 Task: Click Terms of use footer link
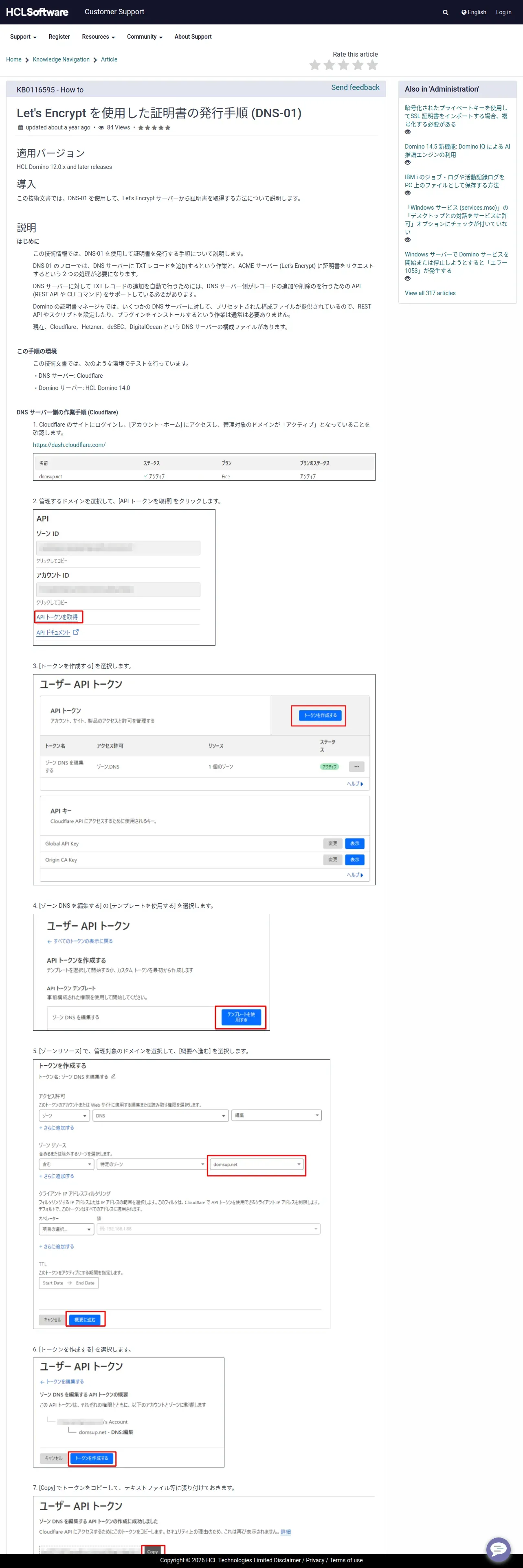tap(346, 1560)
